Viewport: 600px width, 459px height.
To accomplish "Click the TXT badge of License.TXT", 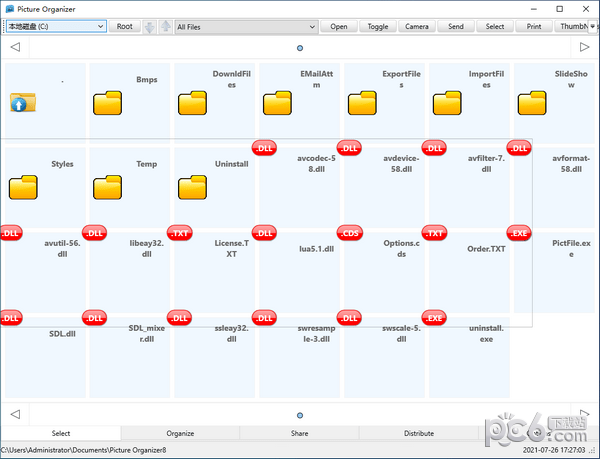I will coord(179,233).
